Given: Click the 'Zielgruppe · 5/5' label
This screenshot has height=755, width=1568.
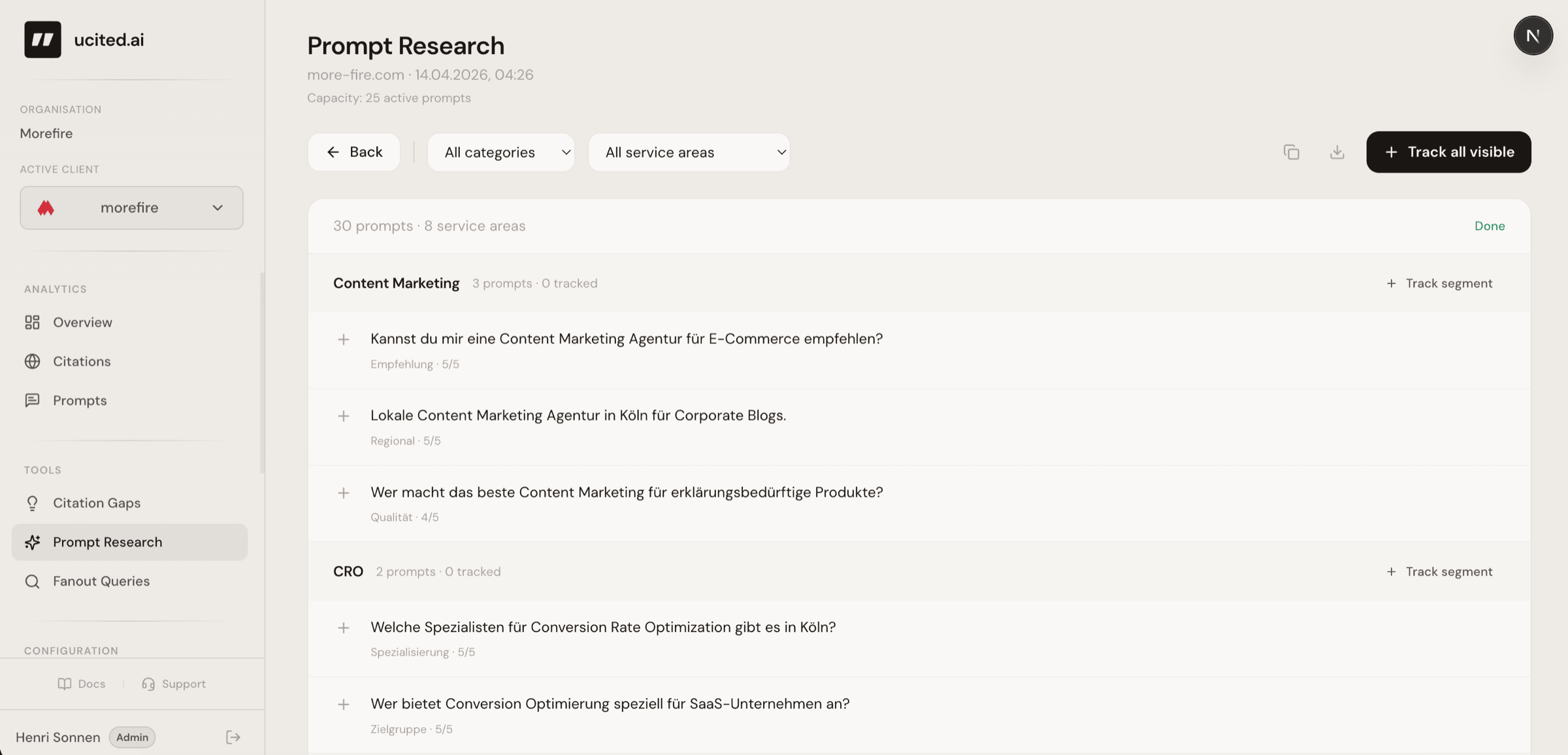Looking at the screenshot, I should point(412,729).
